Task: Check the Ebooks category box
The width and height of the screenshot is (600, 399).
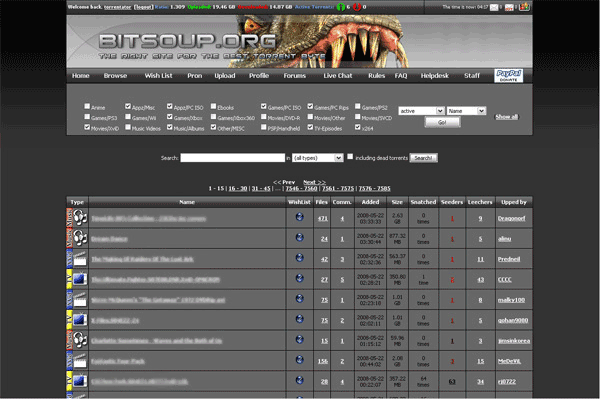Action: coord(214,106)
